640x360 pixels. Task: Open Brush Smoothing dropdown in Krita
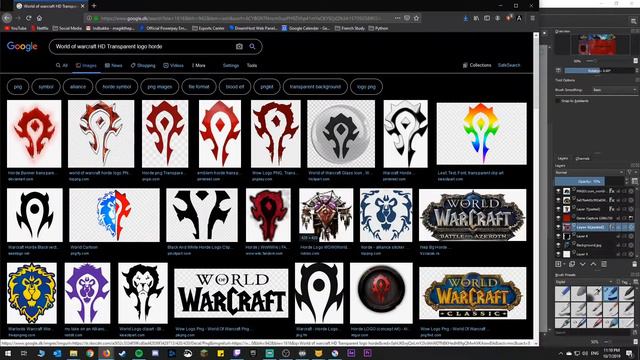(615, 90)
